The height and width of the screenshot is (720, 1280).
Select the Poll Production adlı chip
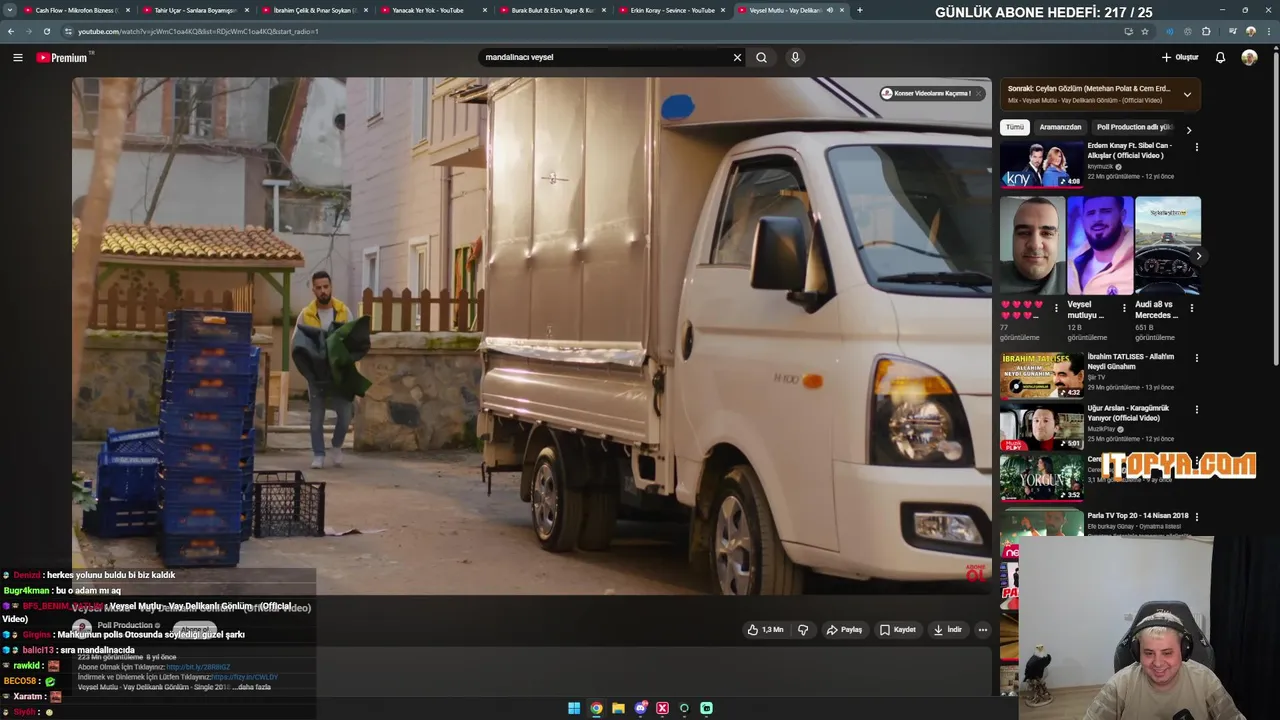(1134, 127)
